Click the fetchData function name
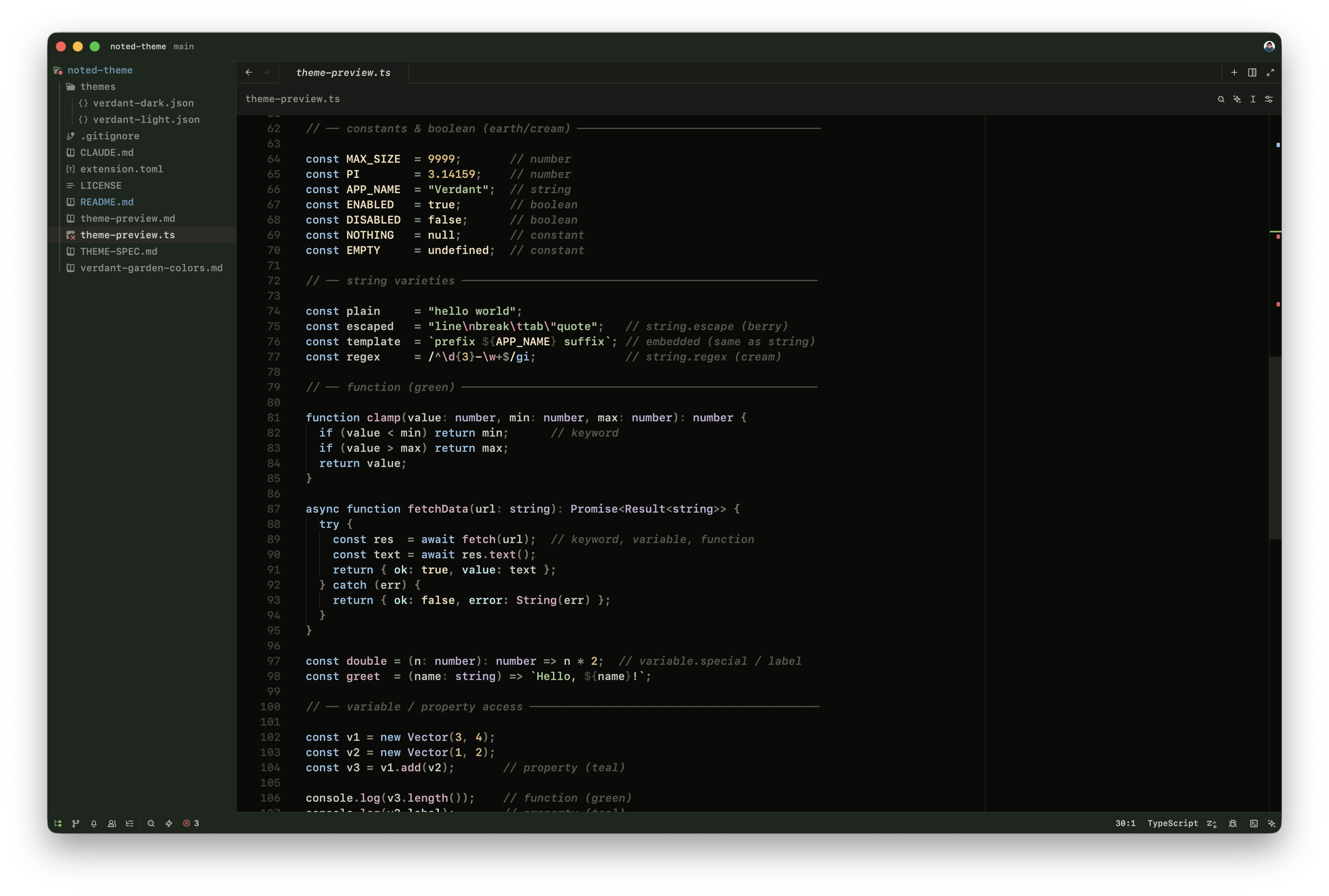 [x=438, y=509]
